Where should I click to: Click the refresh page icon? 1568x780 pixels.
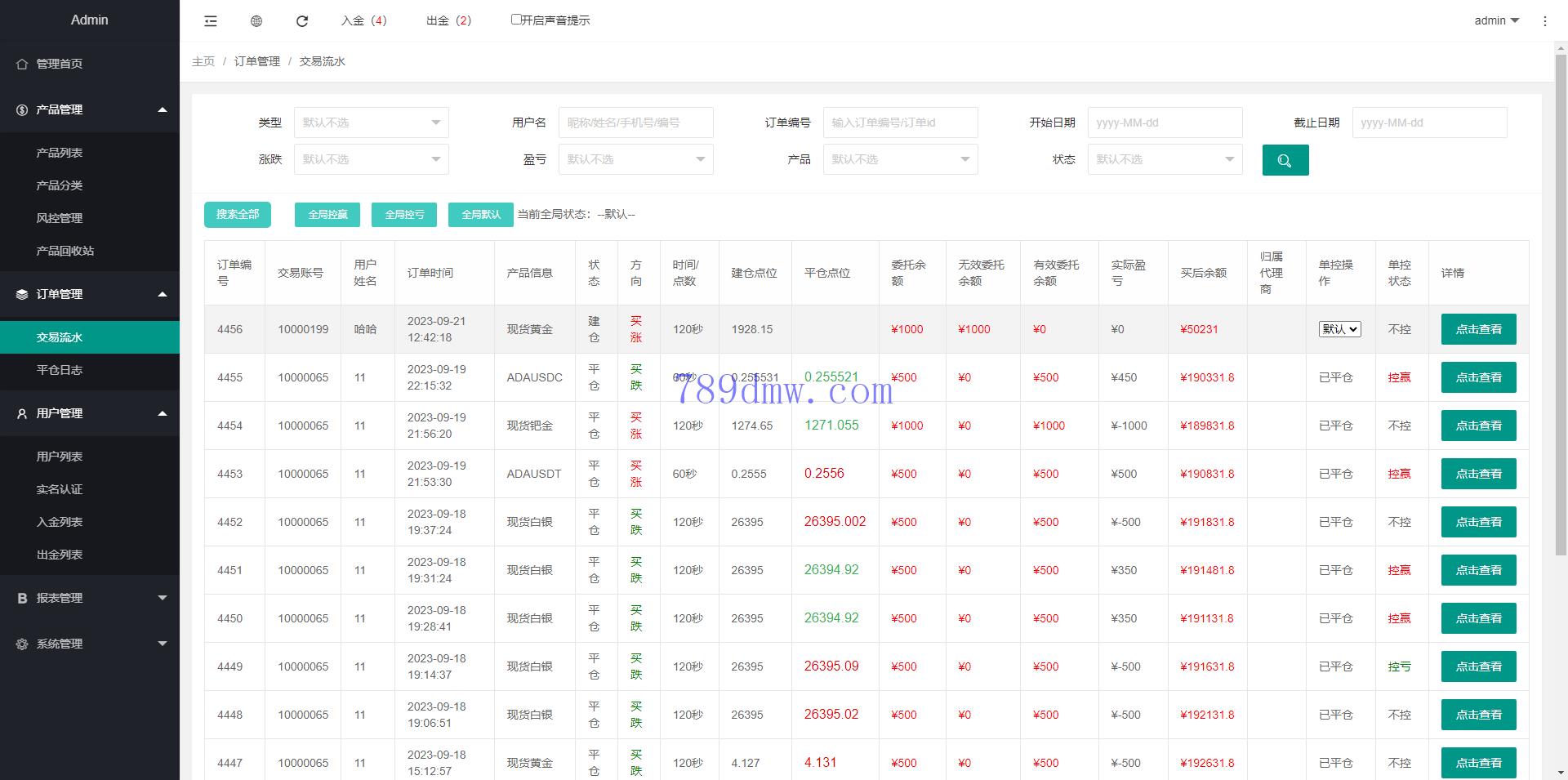click(x=302, y=21)
